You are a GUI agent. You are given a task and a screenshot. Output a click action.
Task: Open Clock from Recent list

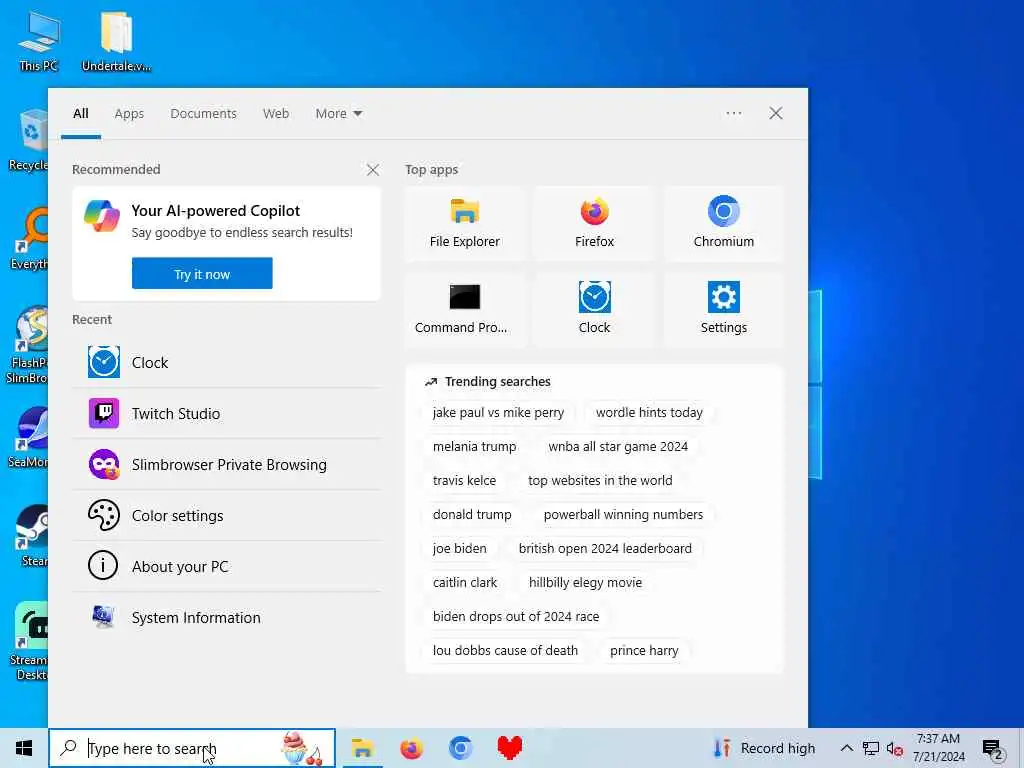point(227,362)
